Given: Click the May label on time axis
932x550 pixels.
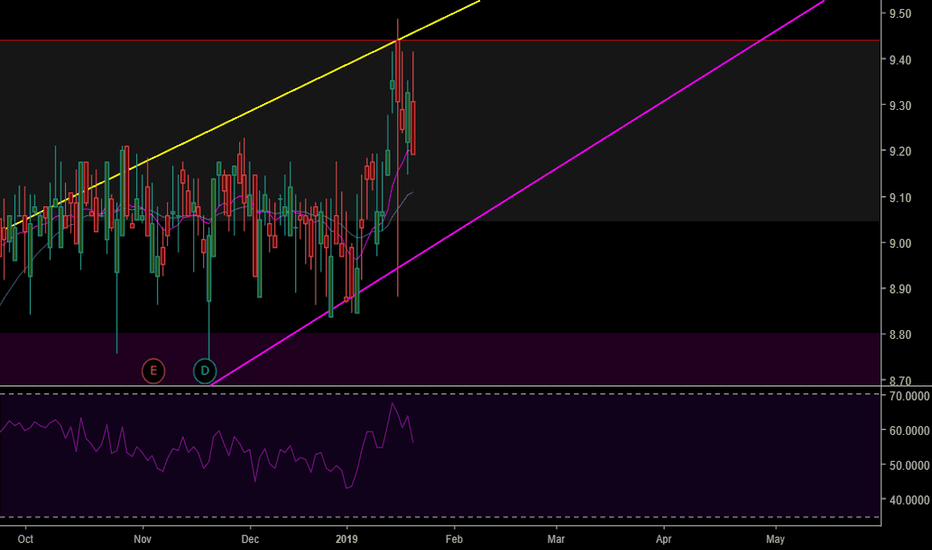Looking at the screenshot, I should click(775, 539).
